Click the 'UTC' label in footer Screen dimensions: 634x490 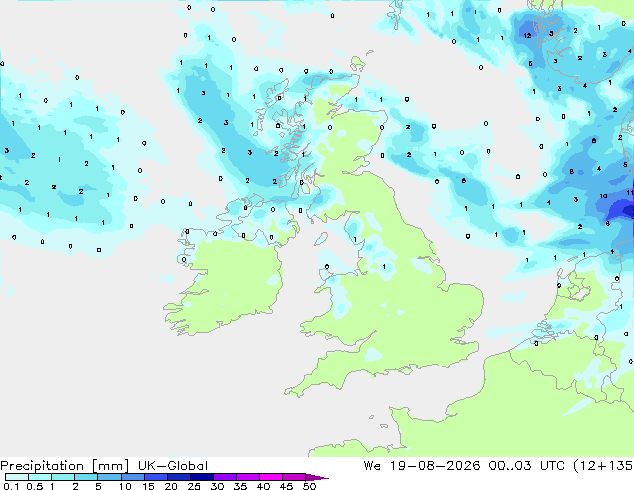click(553, 466)
